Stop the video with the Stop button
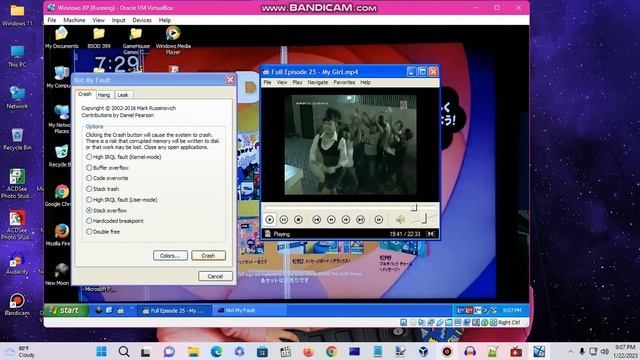 coord(298,220)
